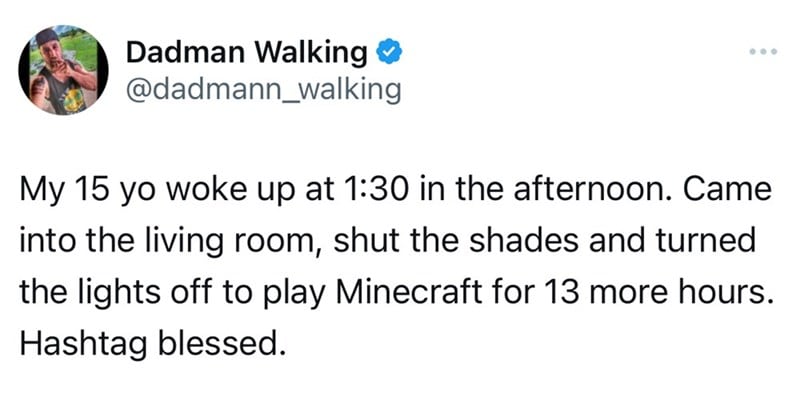Viewport: 800px width, 401px height.
Task: Open the three-dot more options menu
Action: pyautogui.click(x=764, y=51)
